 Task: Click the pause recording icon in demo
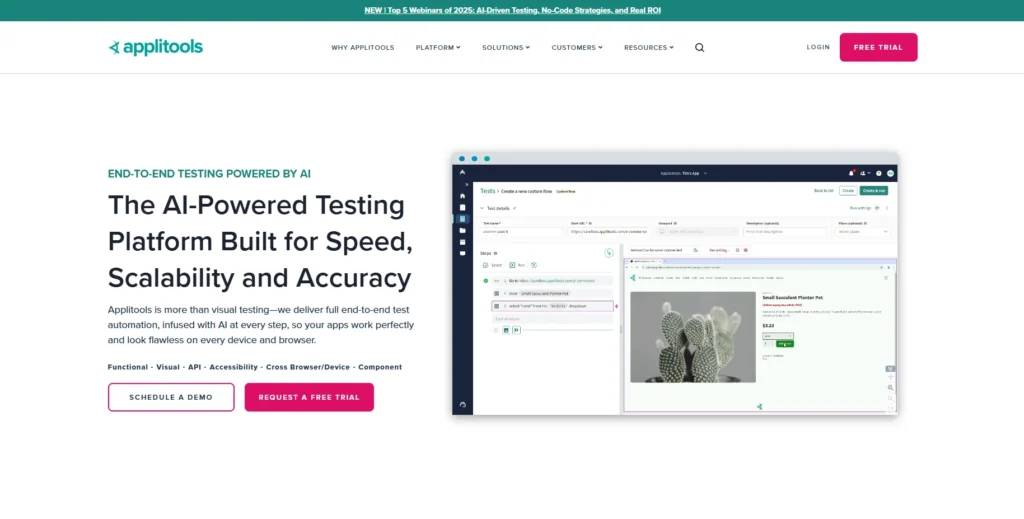pyautogui.click(x=737, y=250)
